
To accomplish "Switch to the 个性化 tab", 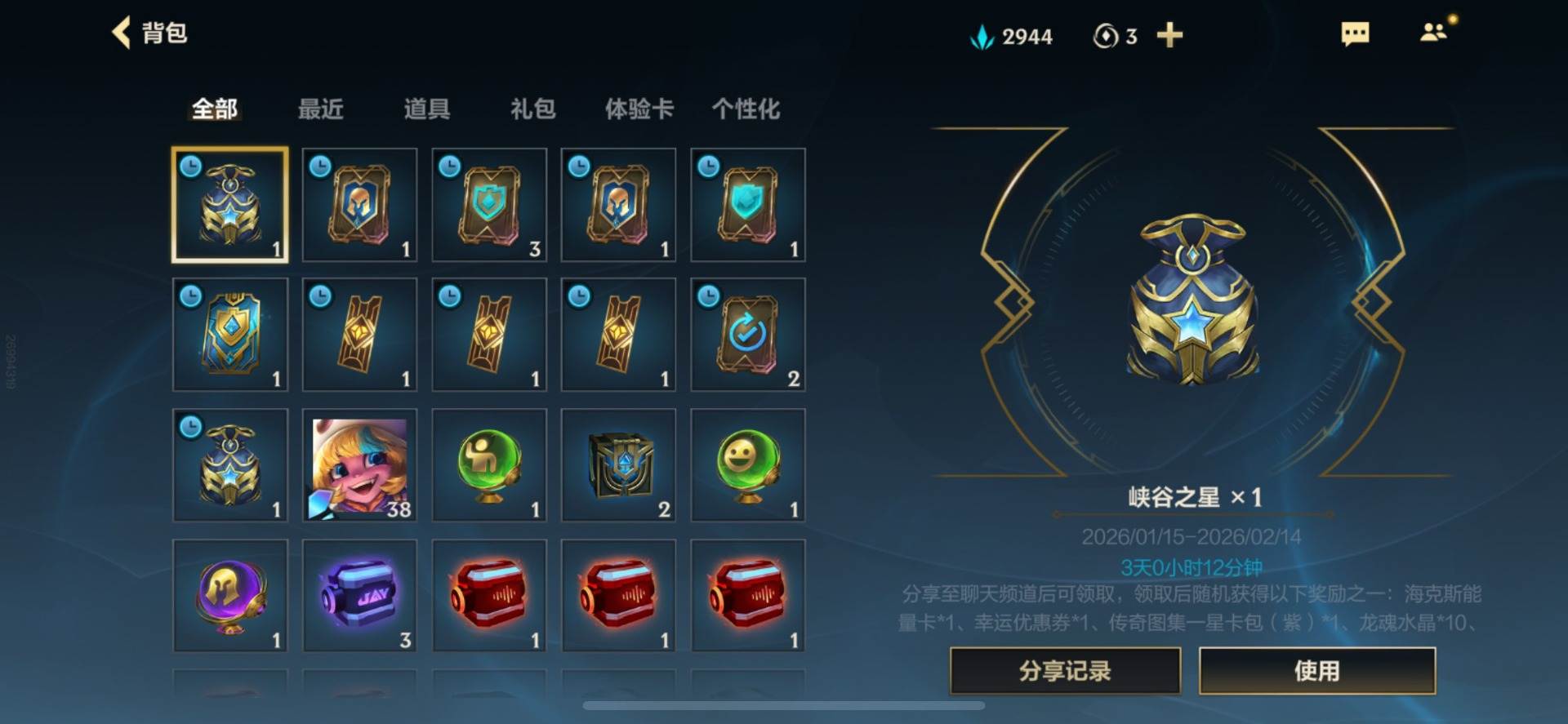I will [745, 109].
